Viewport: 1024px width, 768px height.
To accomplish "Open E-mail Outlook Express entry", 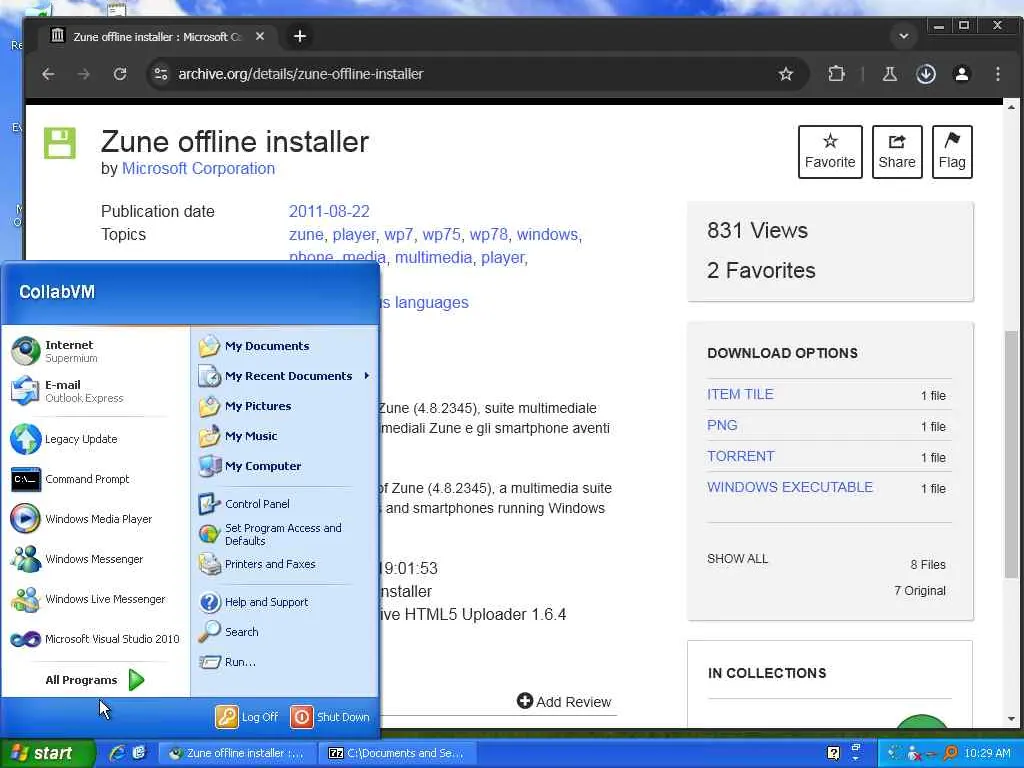I will 95,391.
